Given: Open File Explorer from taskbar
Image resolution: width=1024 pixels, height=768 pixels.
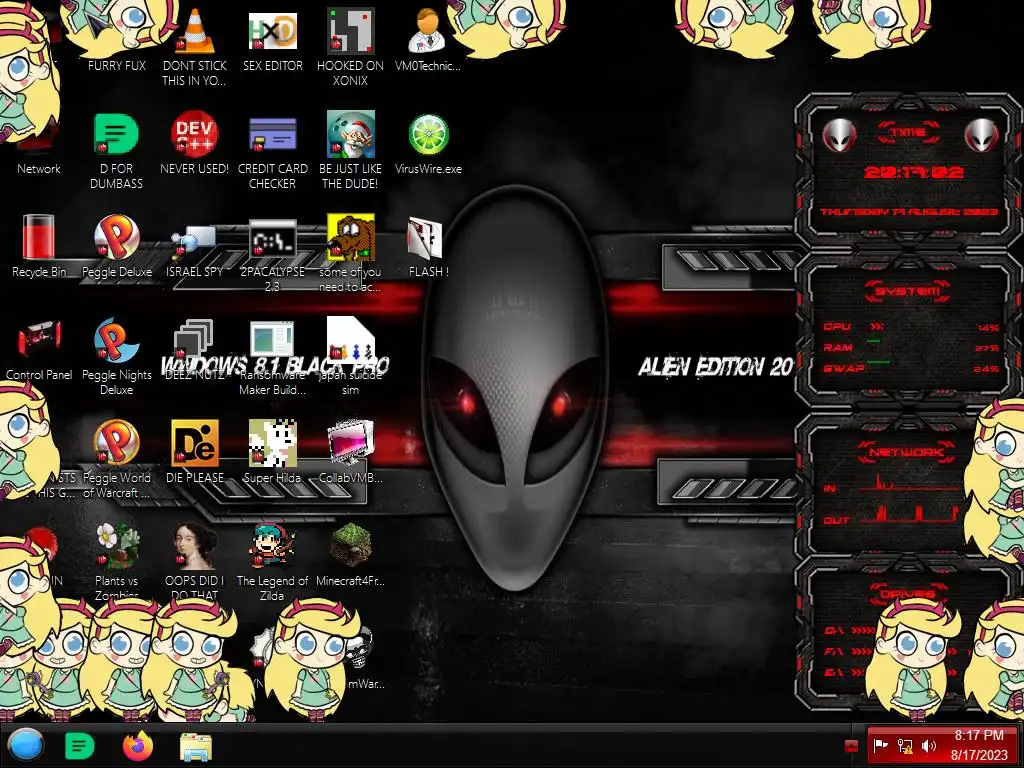Looking at the screenshot, I should (x=195, y=747).
